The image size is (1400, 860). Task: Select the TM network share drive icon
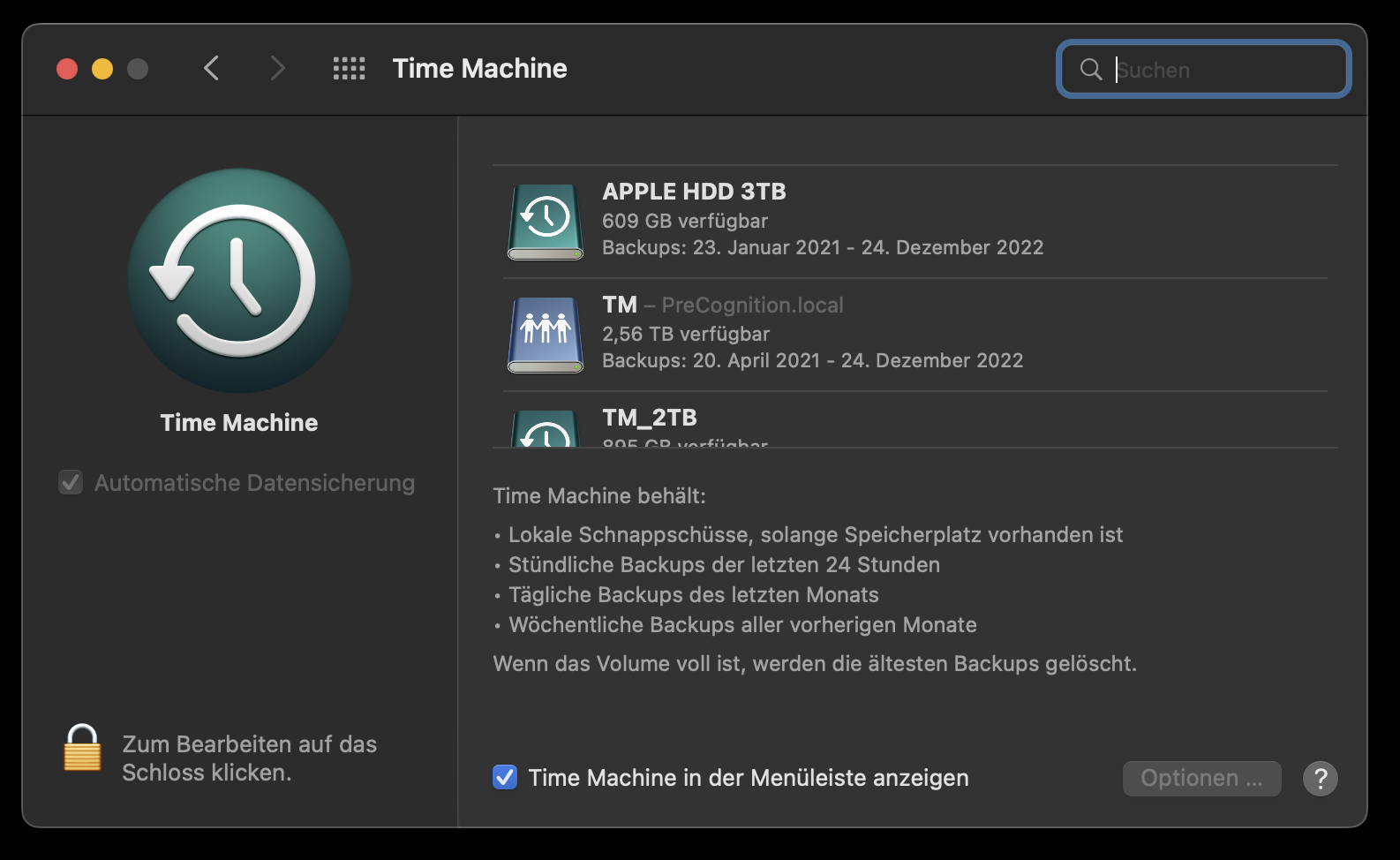click(546, 335)
